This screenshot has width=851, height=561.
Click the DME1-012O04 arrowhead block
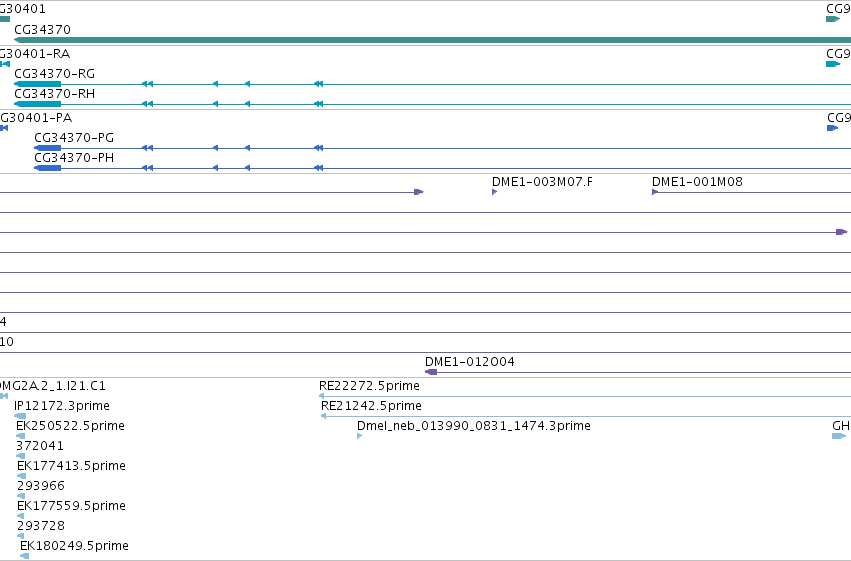click(431, 372)
